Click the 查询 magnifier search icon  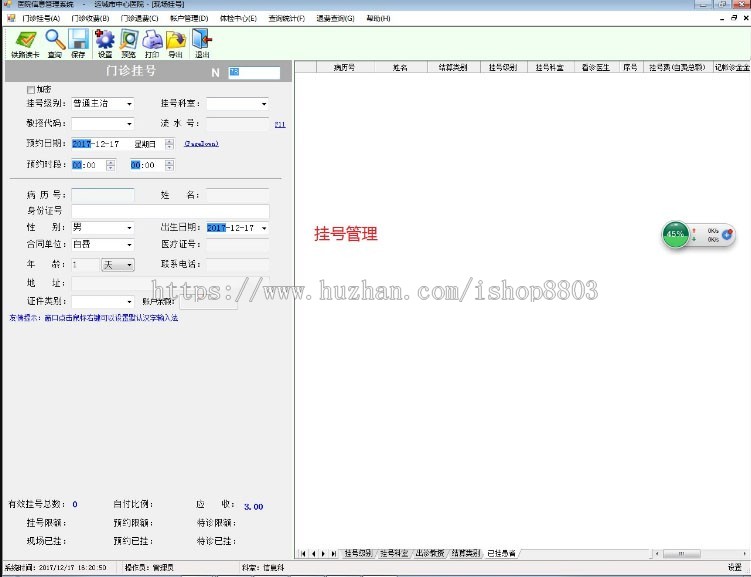click(x=54, y=43)
